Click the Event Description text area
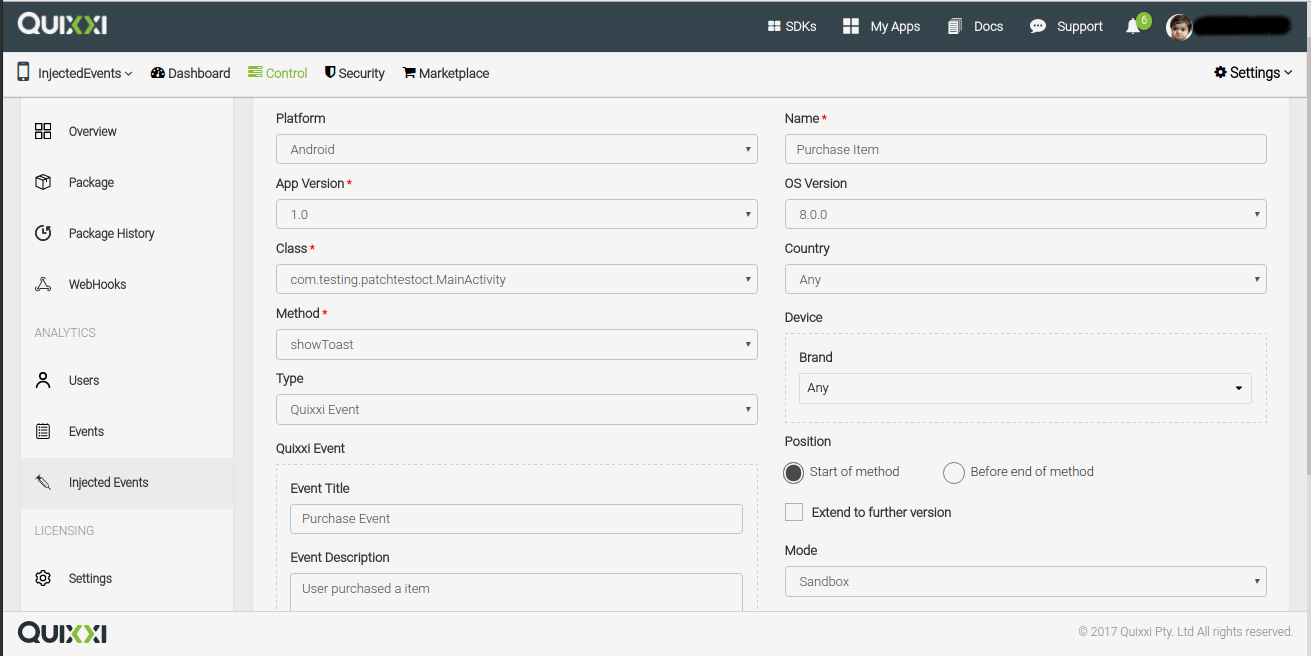This screenshot has height=656, width=1311. (x=516, y=592)
